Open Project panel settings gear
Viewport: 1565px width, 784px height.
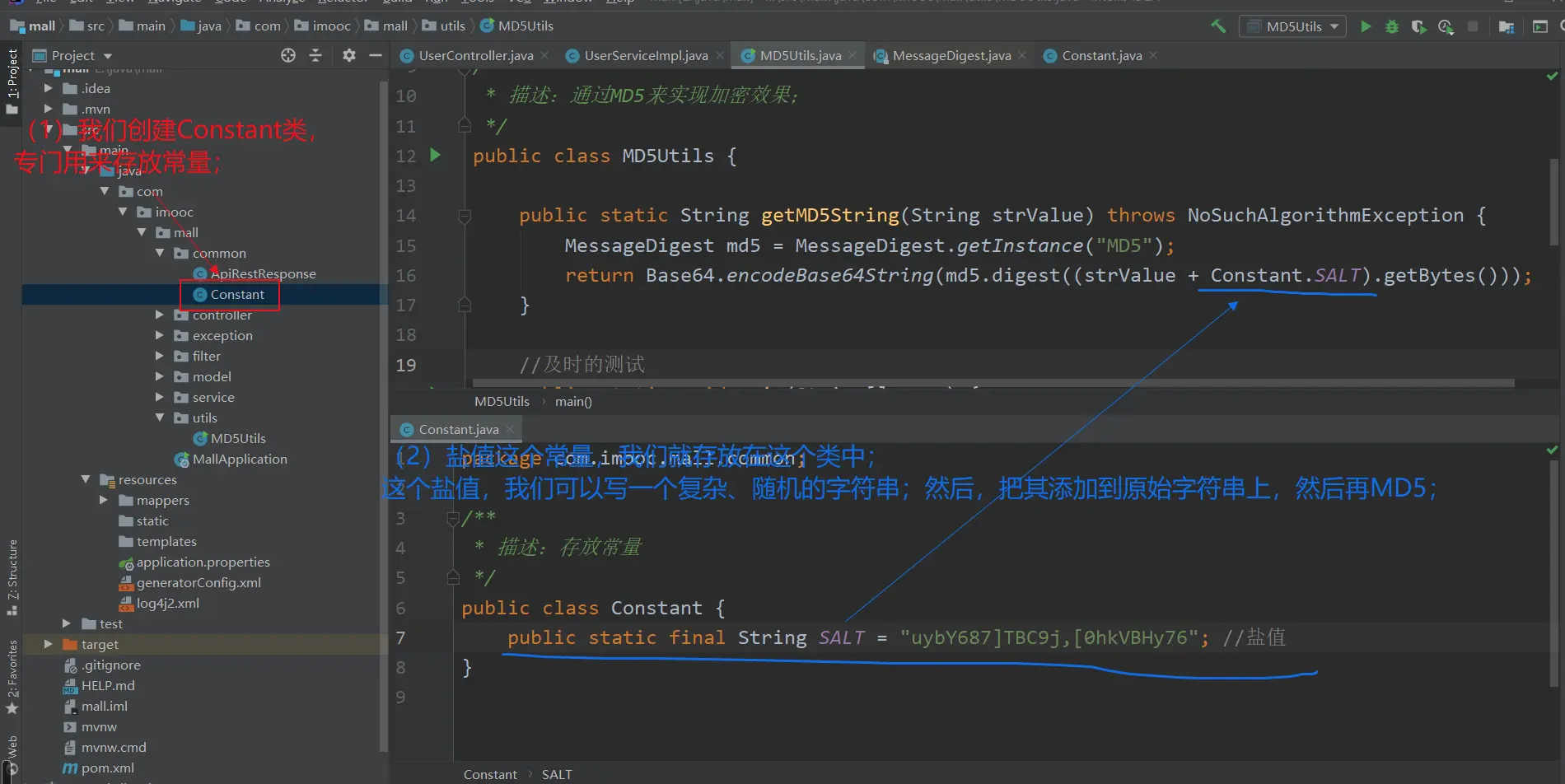point(349,55)
